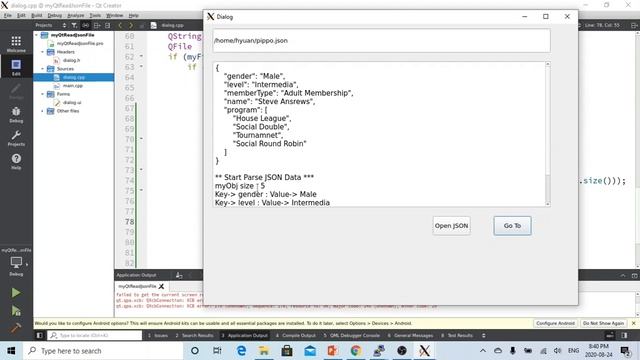This screenshot has width=640, height=360.
Task: Select main.cpp in project tree
Action: (x=73, y=86)
